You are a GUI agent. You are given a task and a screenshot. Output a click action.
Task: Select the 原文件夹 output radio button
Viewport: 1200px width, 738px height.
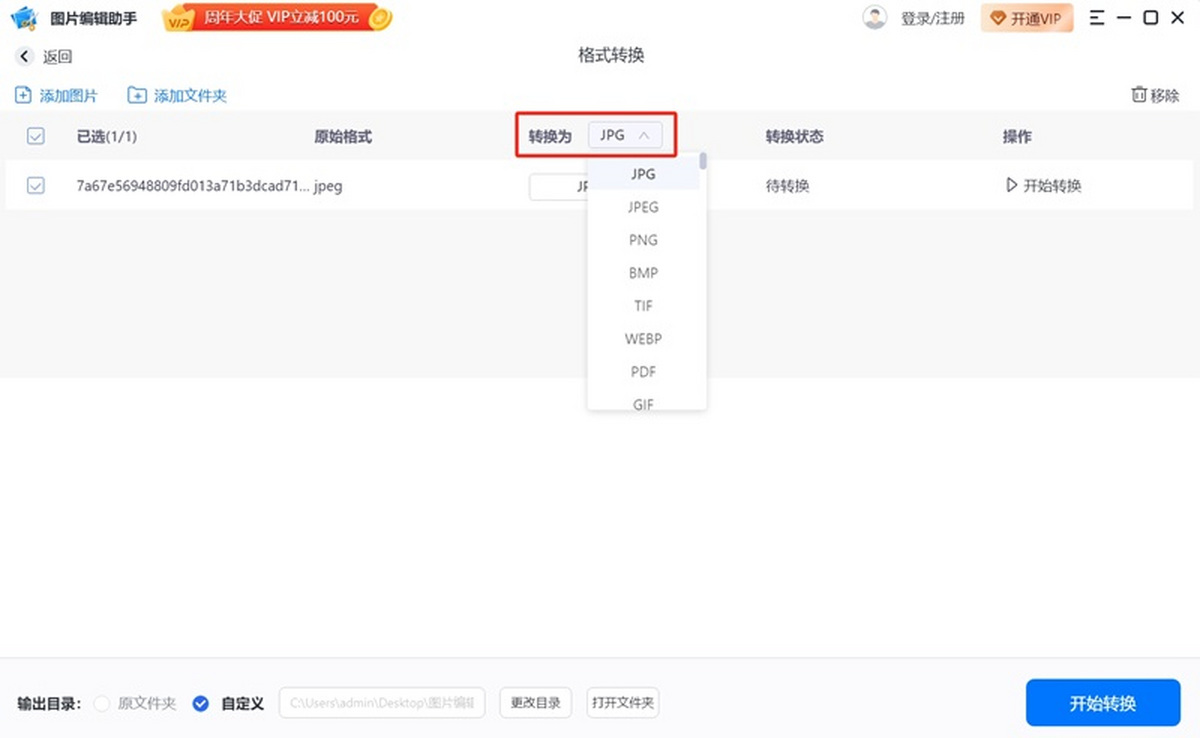[102, 704]
